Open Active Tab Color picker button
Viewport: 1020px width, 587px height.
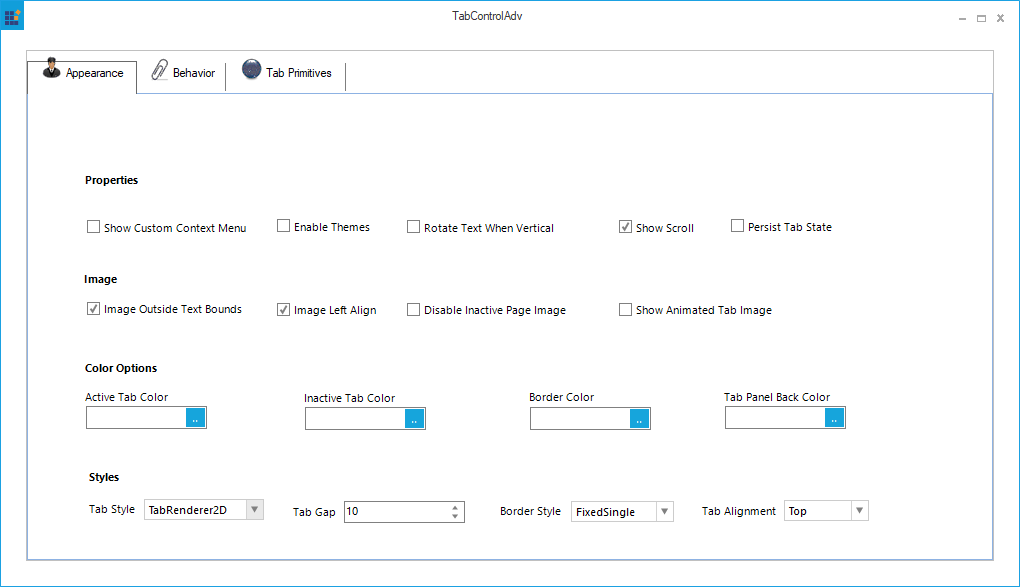click(196, 418)
